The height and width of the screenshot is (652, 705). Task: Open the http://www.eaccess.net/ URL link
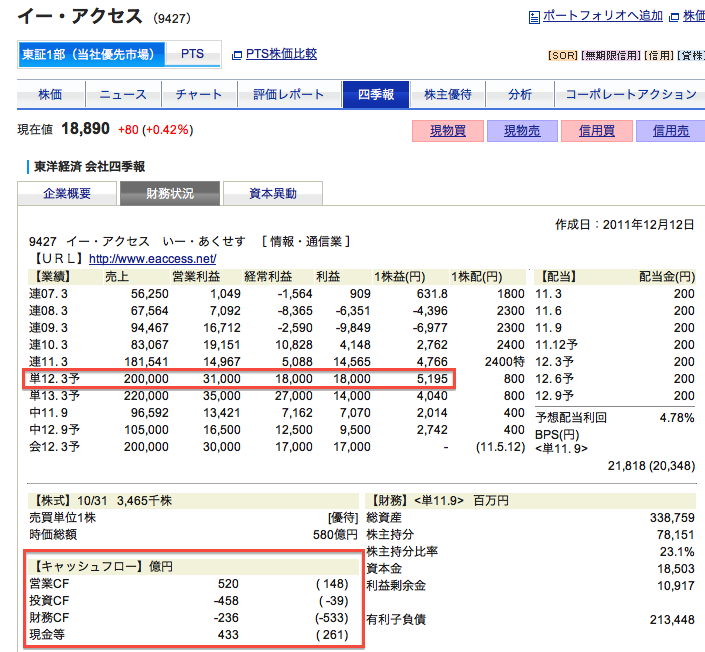pos(152,259)
